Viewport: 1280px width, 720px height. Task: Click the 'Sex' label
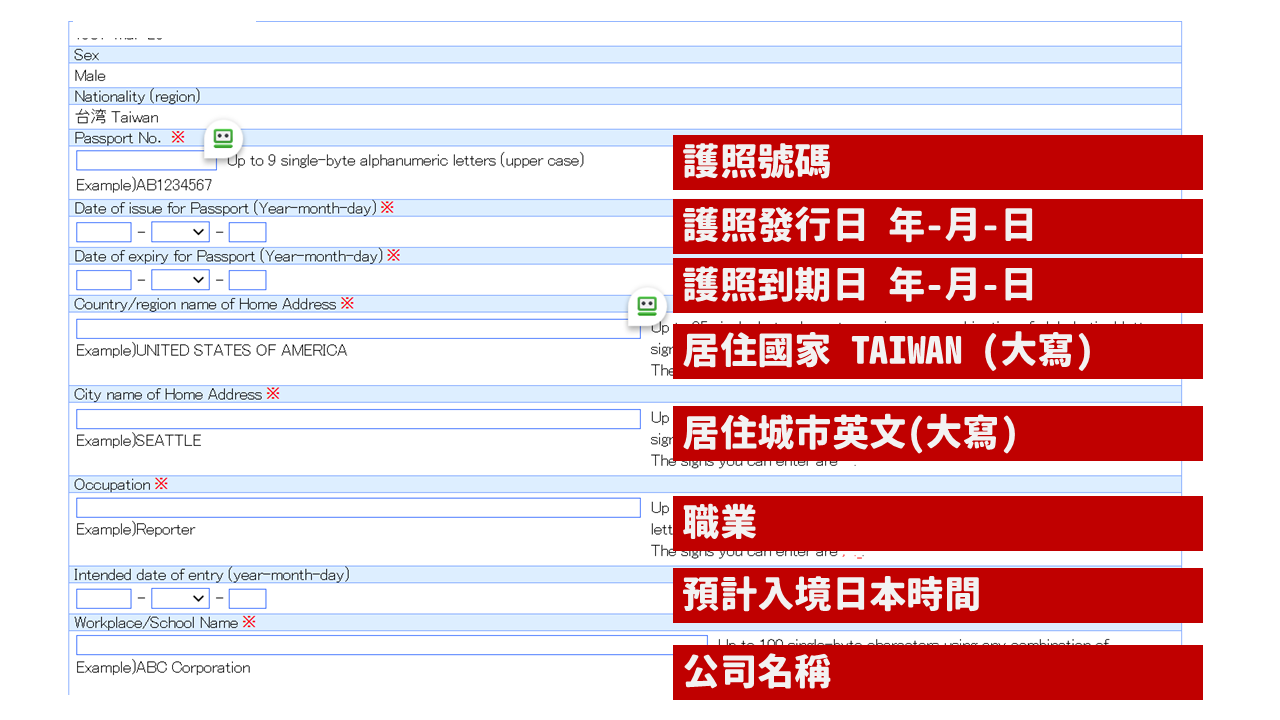[x=87, y=55]
